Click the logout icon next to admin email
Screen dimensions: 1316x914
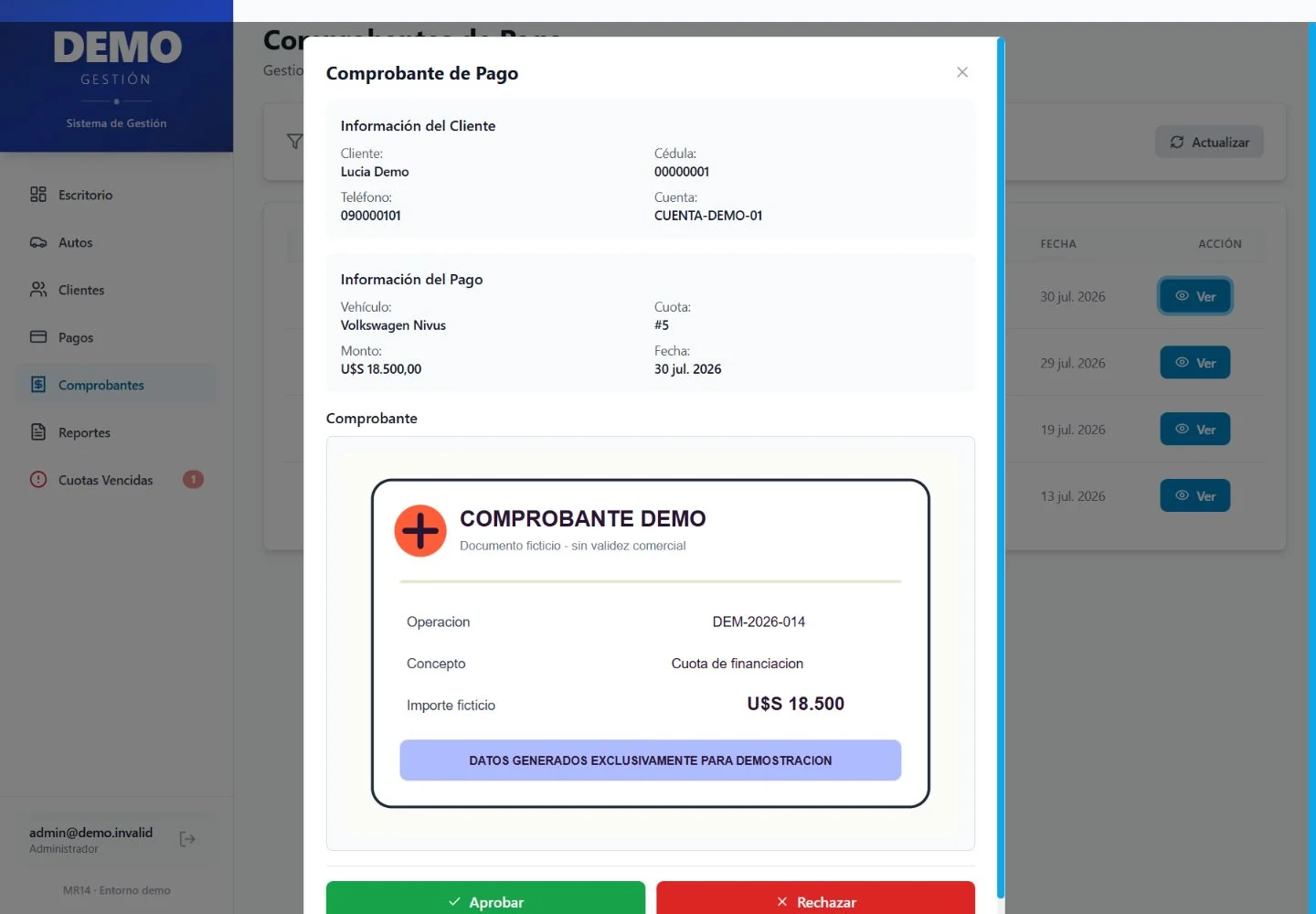coord(187,839)
